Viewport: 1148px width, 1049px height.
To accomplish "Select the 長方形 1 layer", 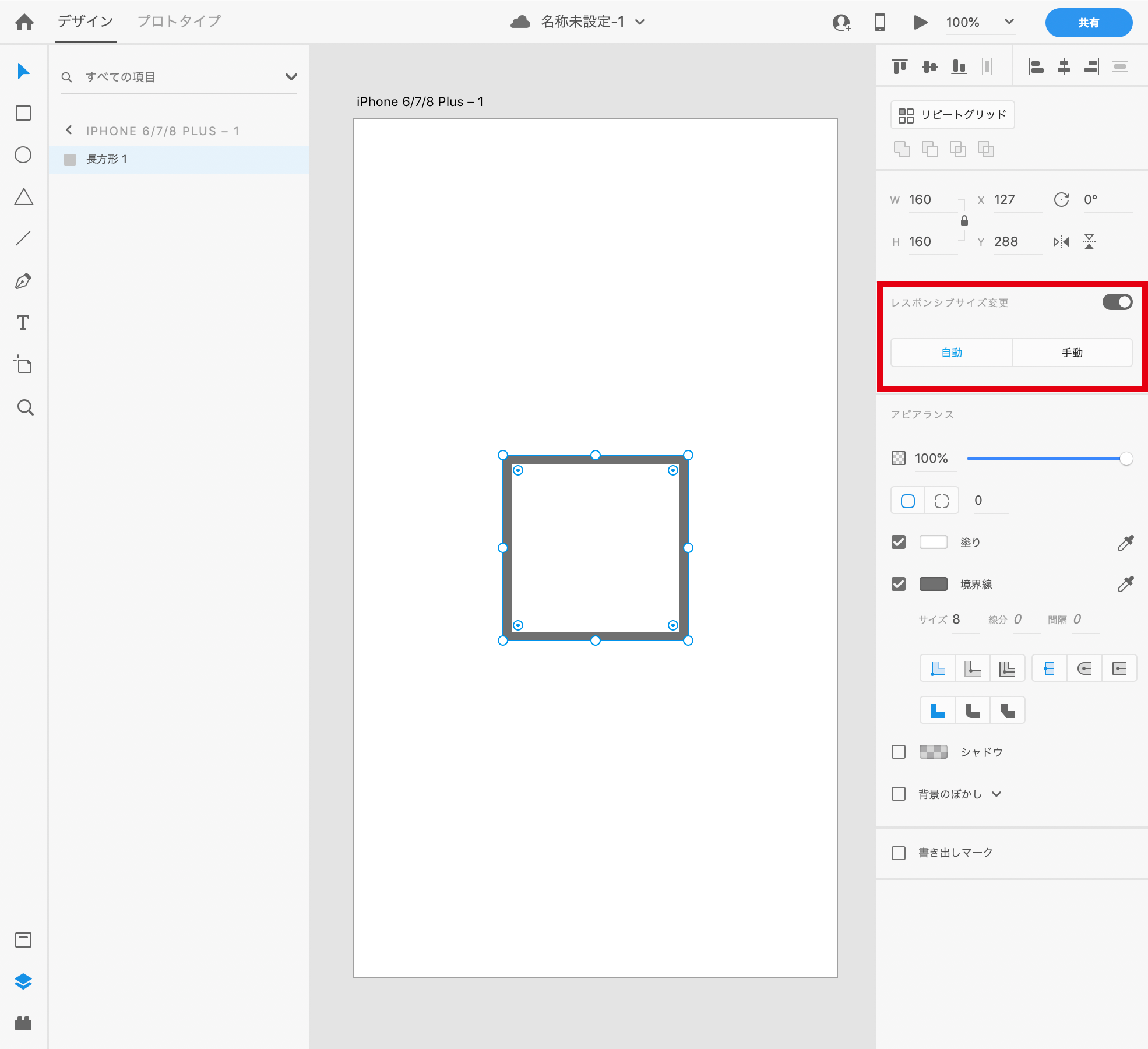I will coord(179,160).
